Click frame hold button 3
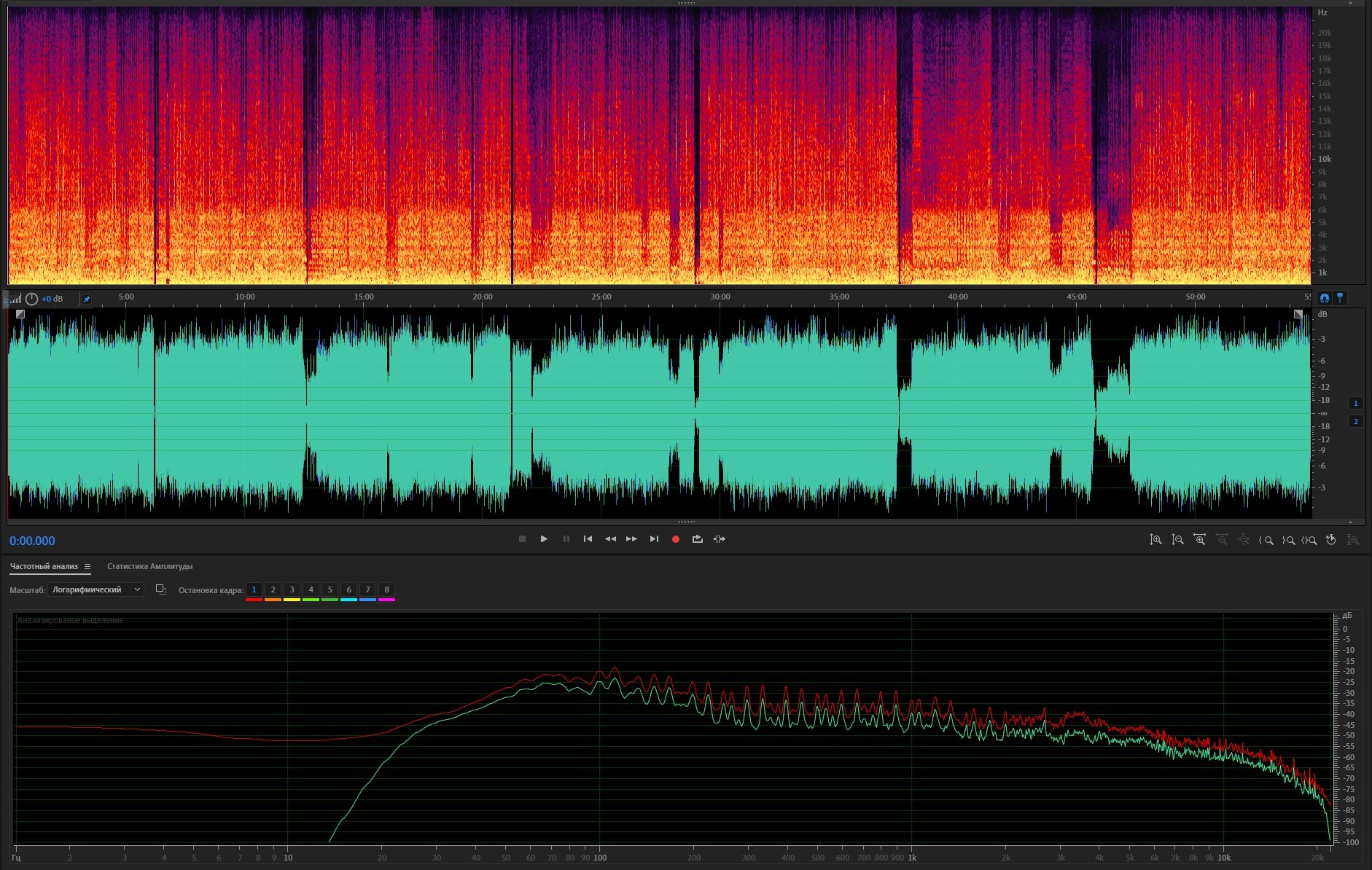 (292, 589)
